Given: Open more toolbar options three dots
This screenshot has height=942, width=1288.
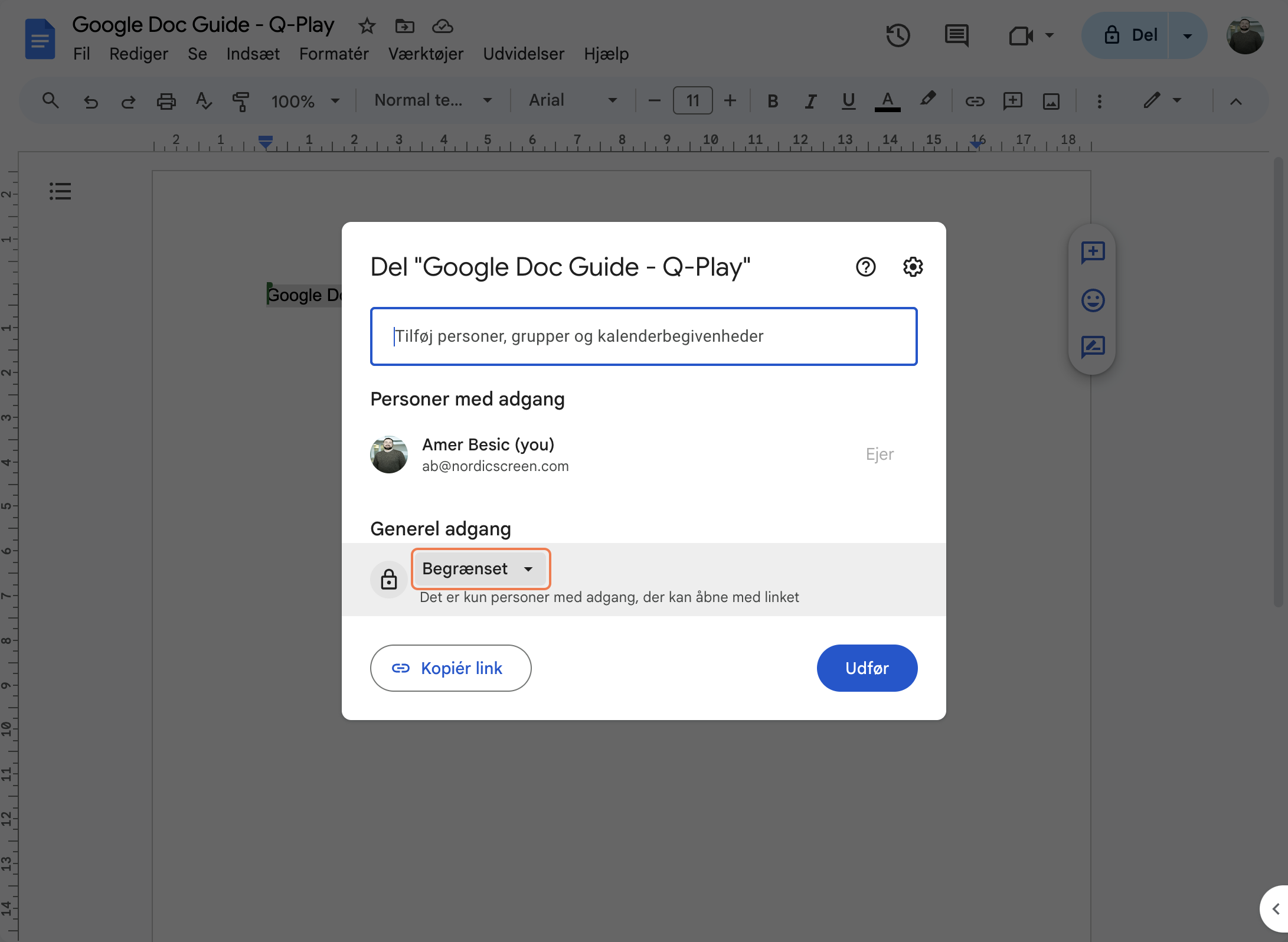Looking at the screenshot, I should pyautogui.click(x=1099, y=102).
